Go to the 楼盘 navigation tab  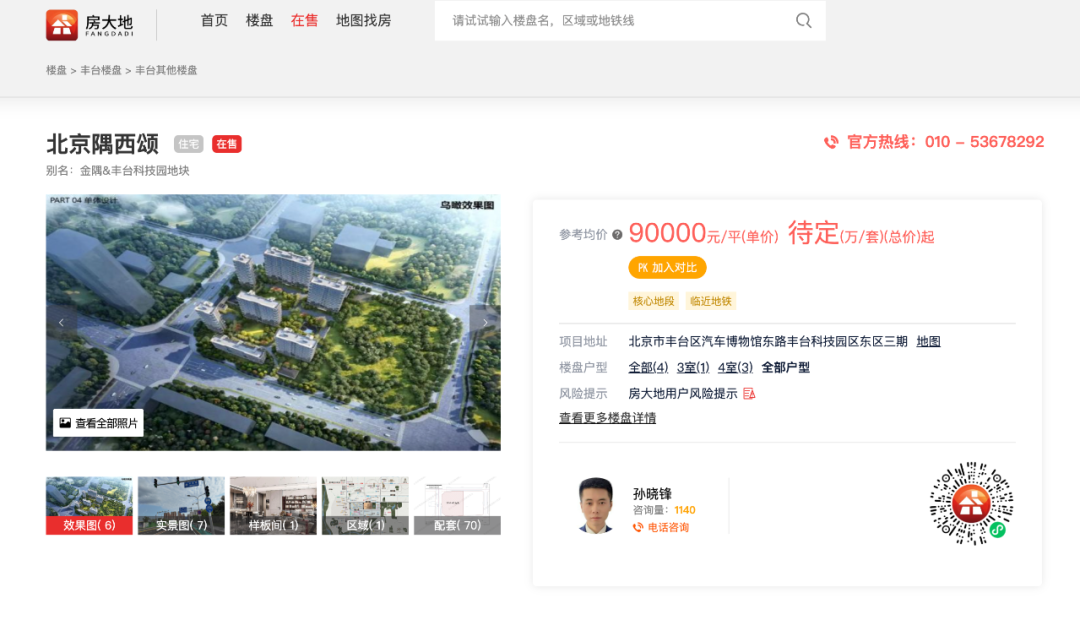tap(259, 21)
